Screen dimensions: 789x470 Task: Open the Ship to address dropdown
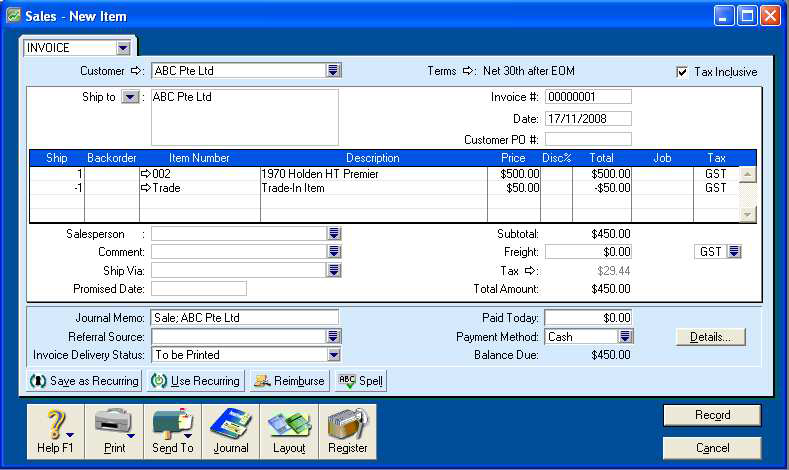pyautogui.click(x=130, y=97)
